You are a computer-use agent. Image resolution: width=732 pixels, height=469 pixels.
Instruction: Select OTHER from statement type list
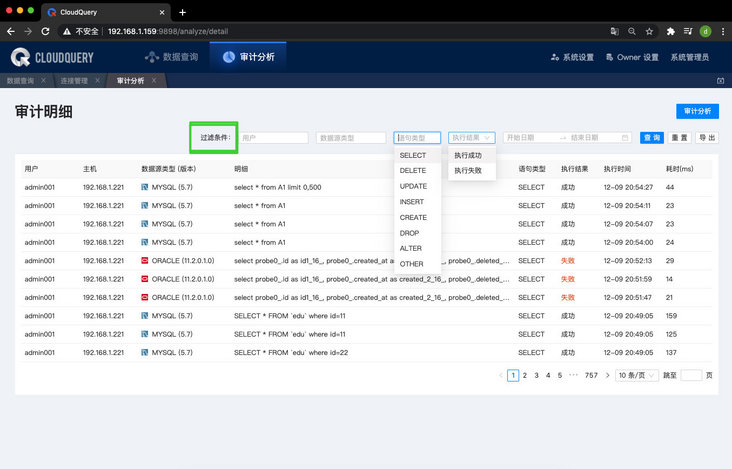417,264
